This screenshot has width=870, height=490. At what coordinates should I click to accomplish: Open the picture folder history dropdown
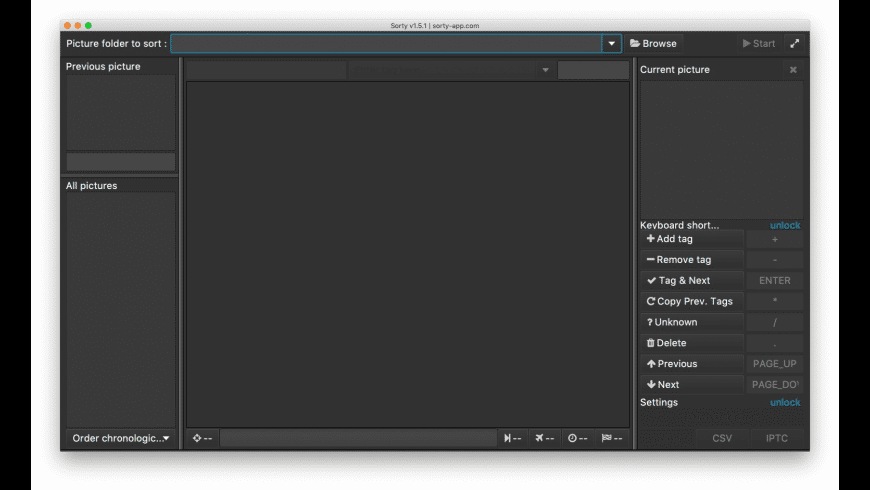(x=611, y=43)
